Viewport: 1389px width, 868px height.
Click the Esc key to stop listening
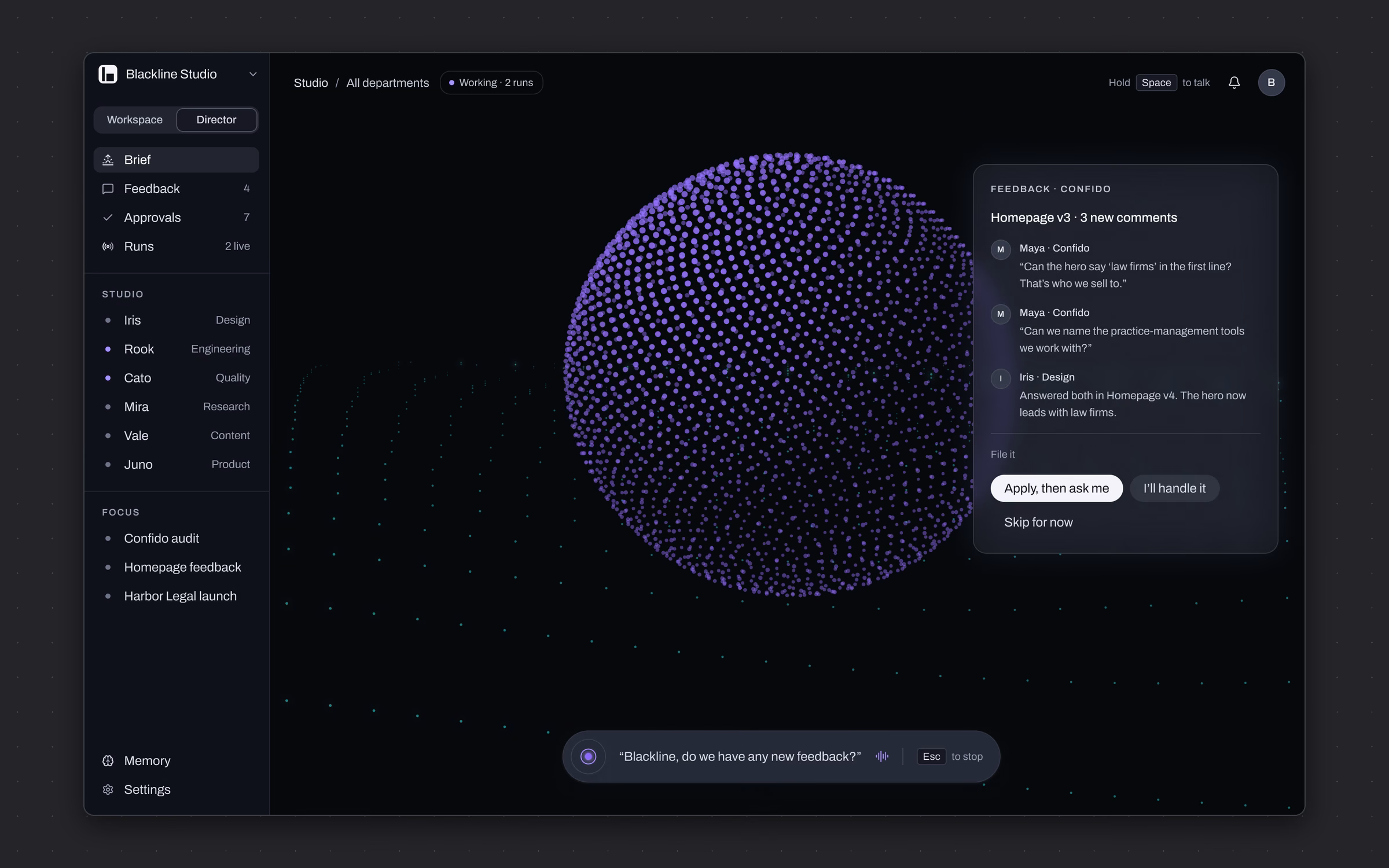point(931,756)
